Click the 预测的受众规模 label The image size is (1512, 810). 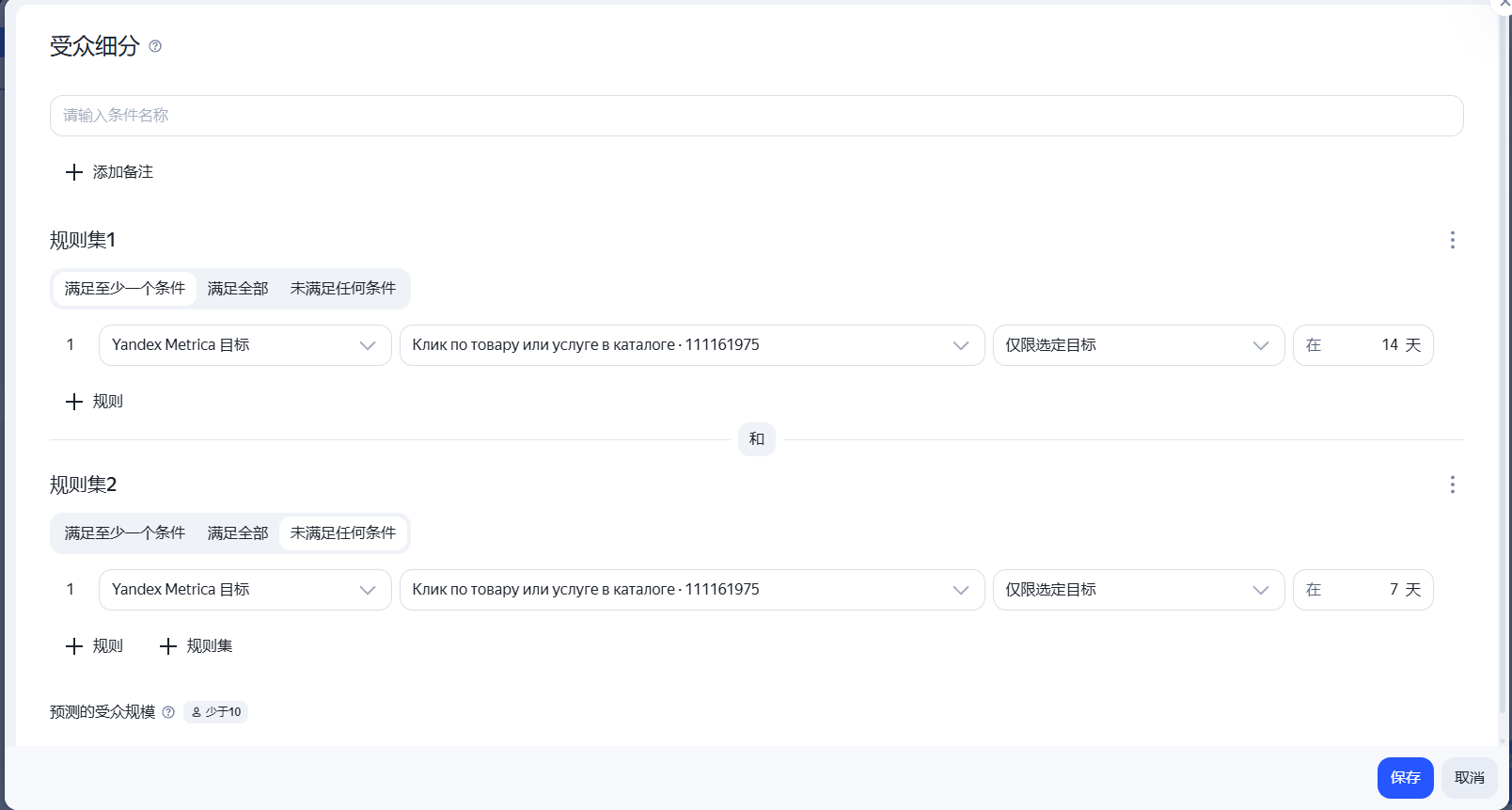click(x=102, y=712)
